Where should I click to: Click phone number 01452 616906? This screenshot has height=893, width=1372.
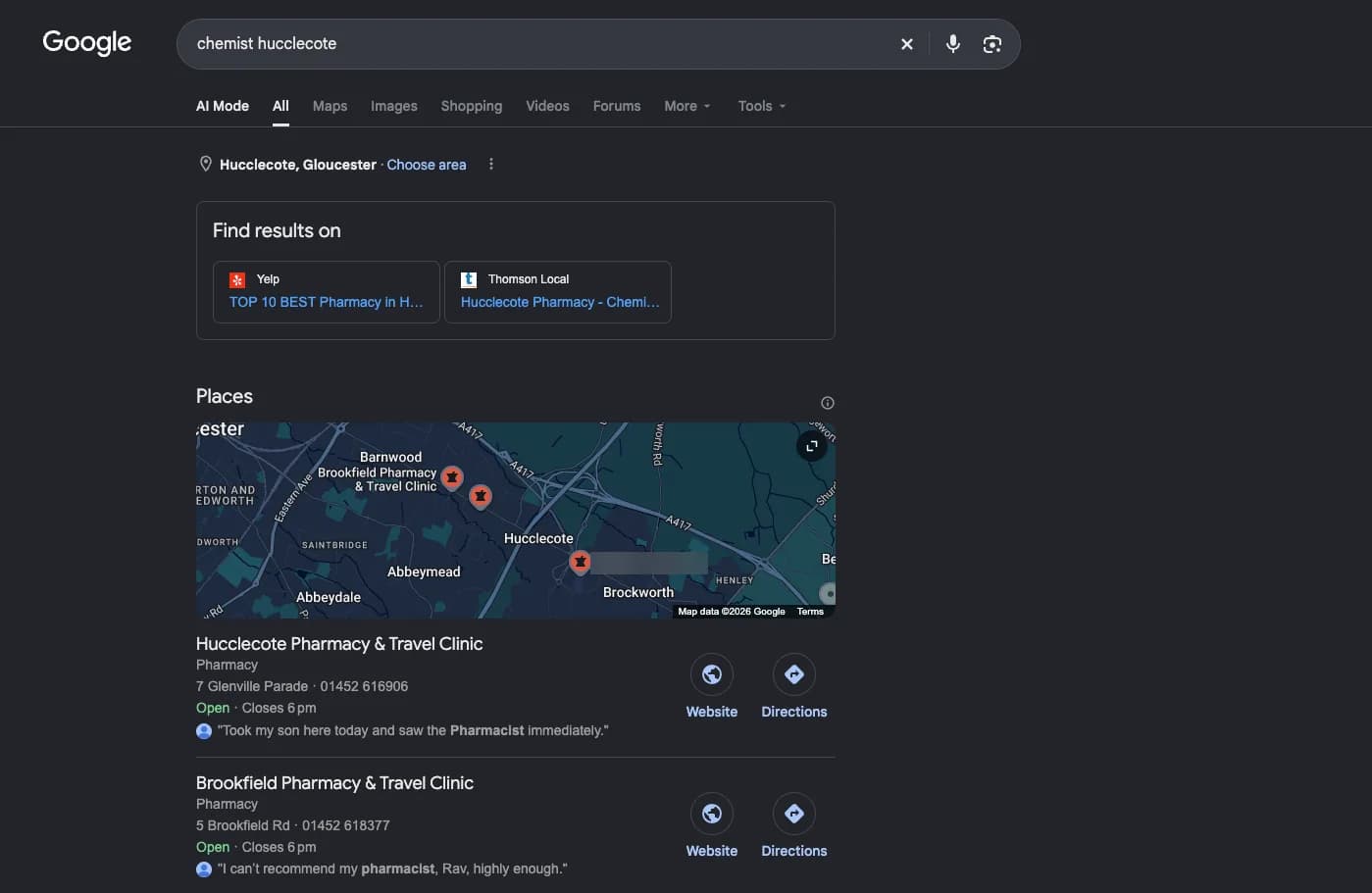(x=364, y=686)
